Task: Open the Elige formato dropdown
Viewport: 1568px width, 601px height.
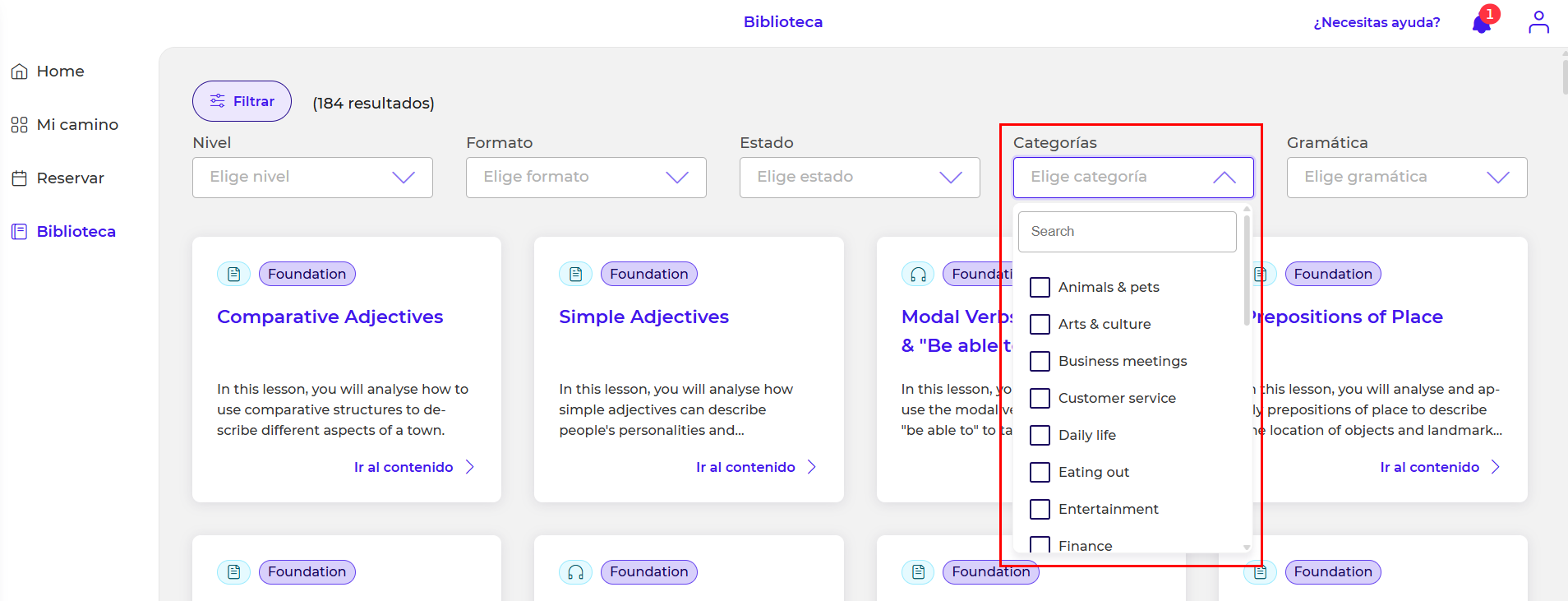Action: [586, 178]
